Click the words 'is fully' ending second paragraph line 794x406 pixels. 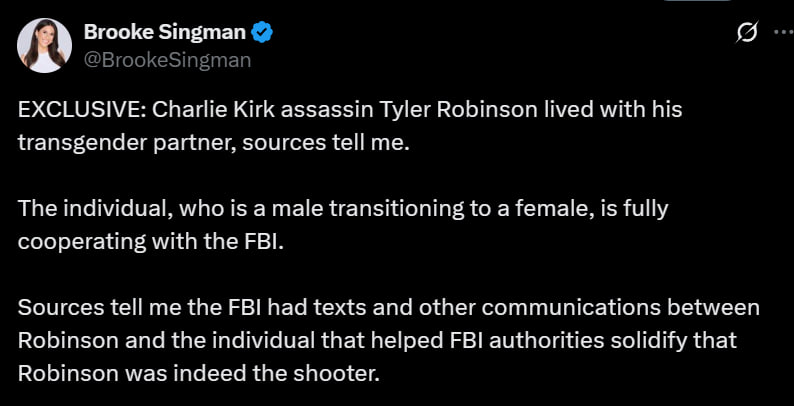634,209
